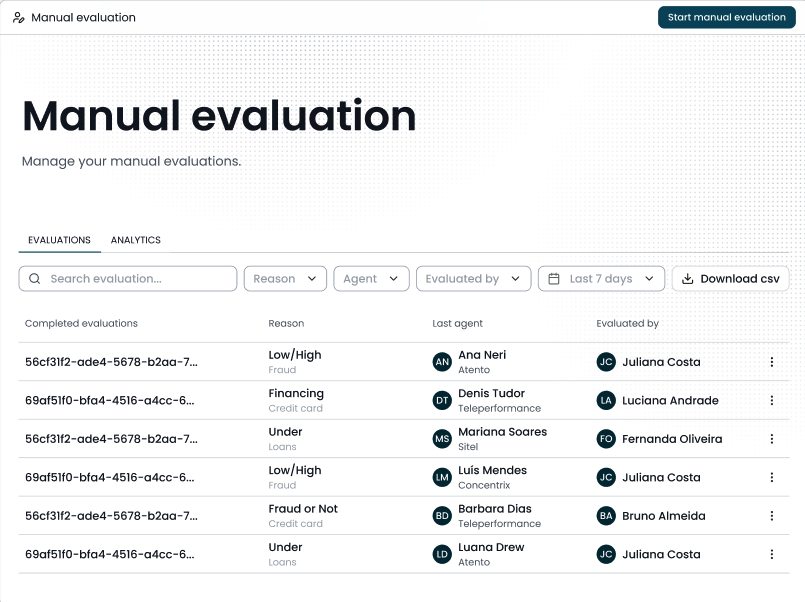Click the BA avatar for Bruno Almeida
This screenshot has height=602, width=805.
pos(606,516)
